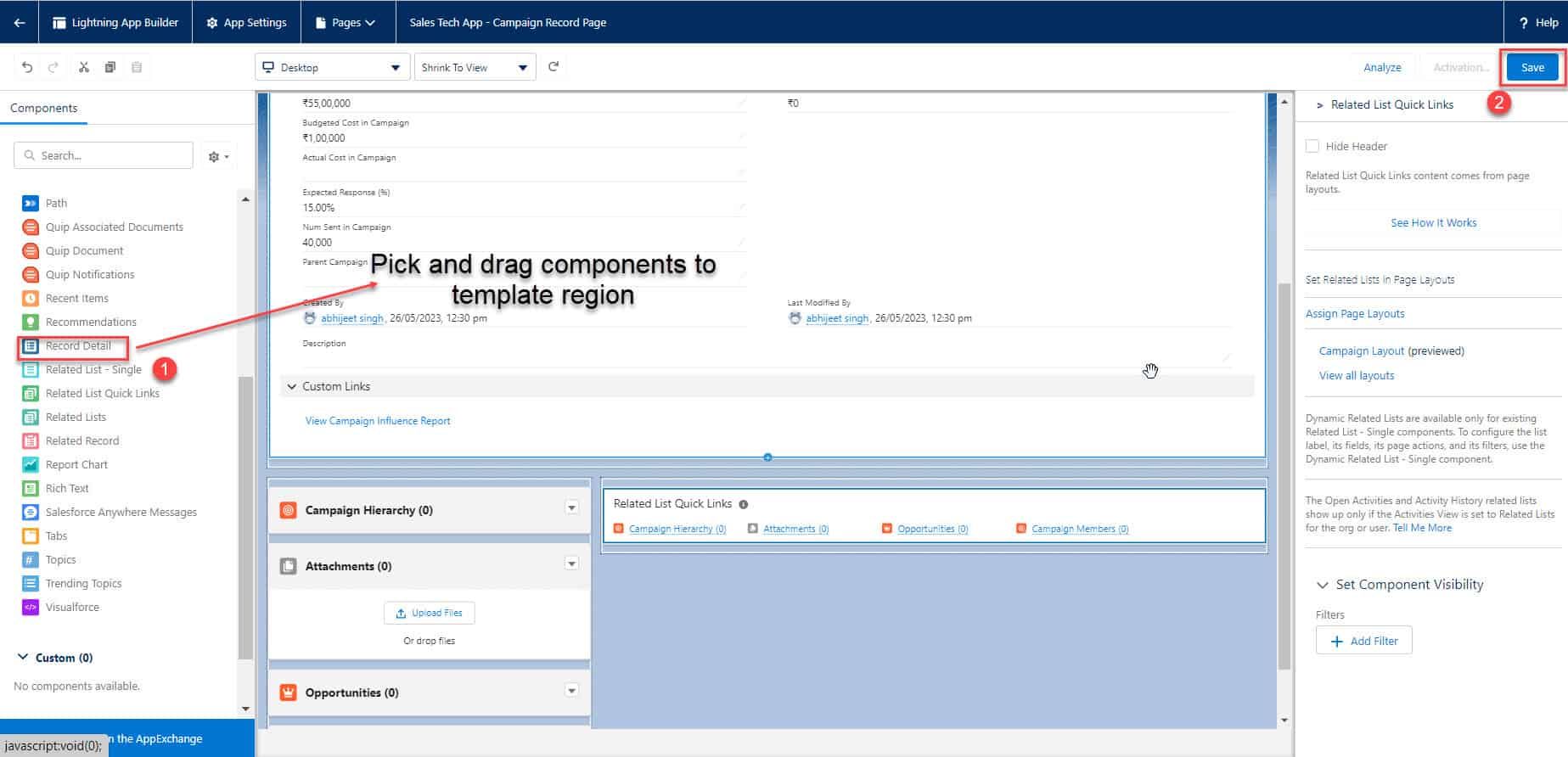Collapse the Custom Links section
Screen dimensions: 1568x757
pos(292,386)
